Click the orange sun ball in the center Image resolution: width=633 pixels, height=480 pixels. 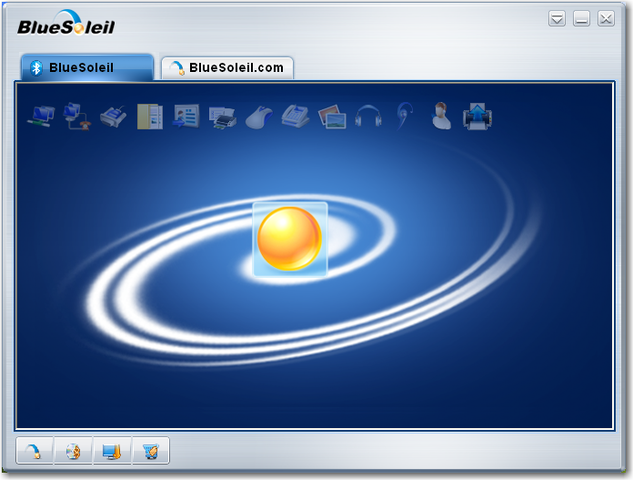[x=290, y=239]
